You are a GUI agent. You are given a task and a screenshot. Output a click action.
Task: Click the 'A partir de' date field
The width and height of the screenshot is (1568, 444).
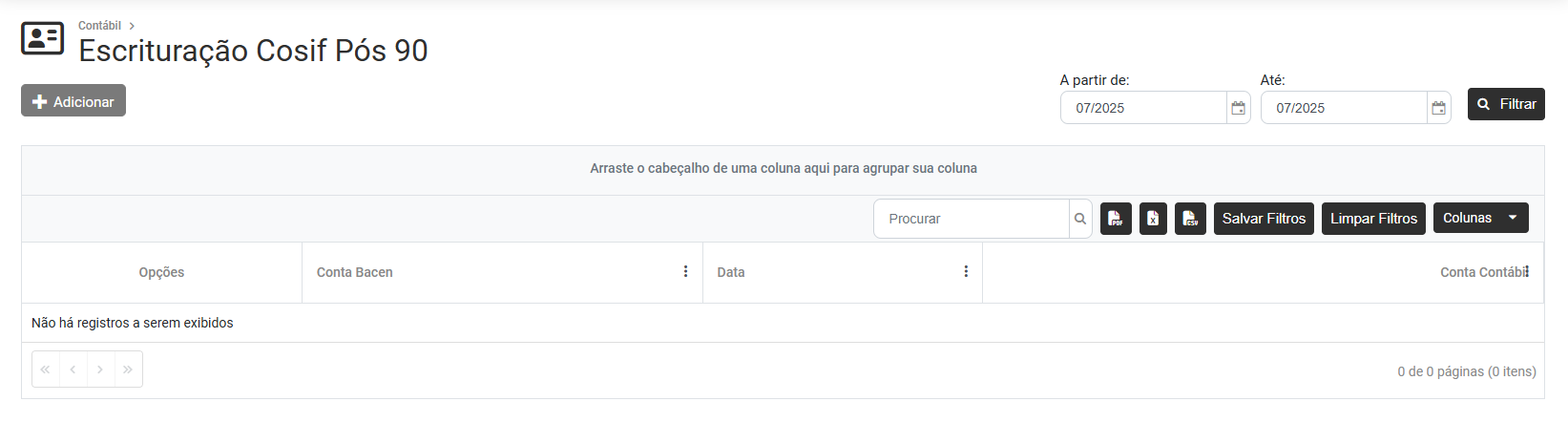pos(1143,108)
